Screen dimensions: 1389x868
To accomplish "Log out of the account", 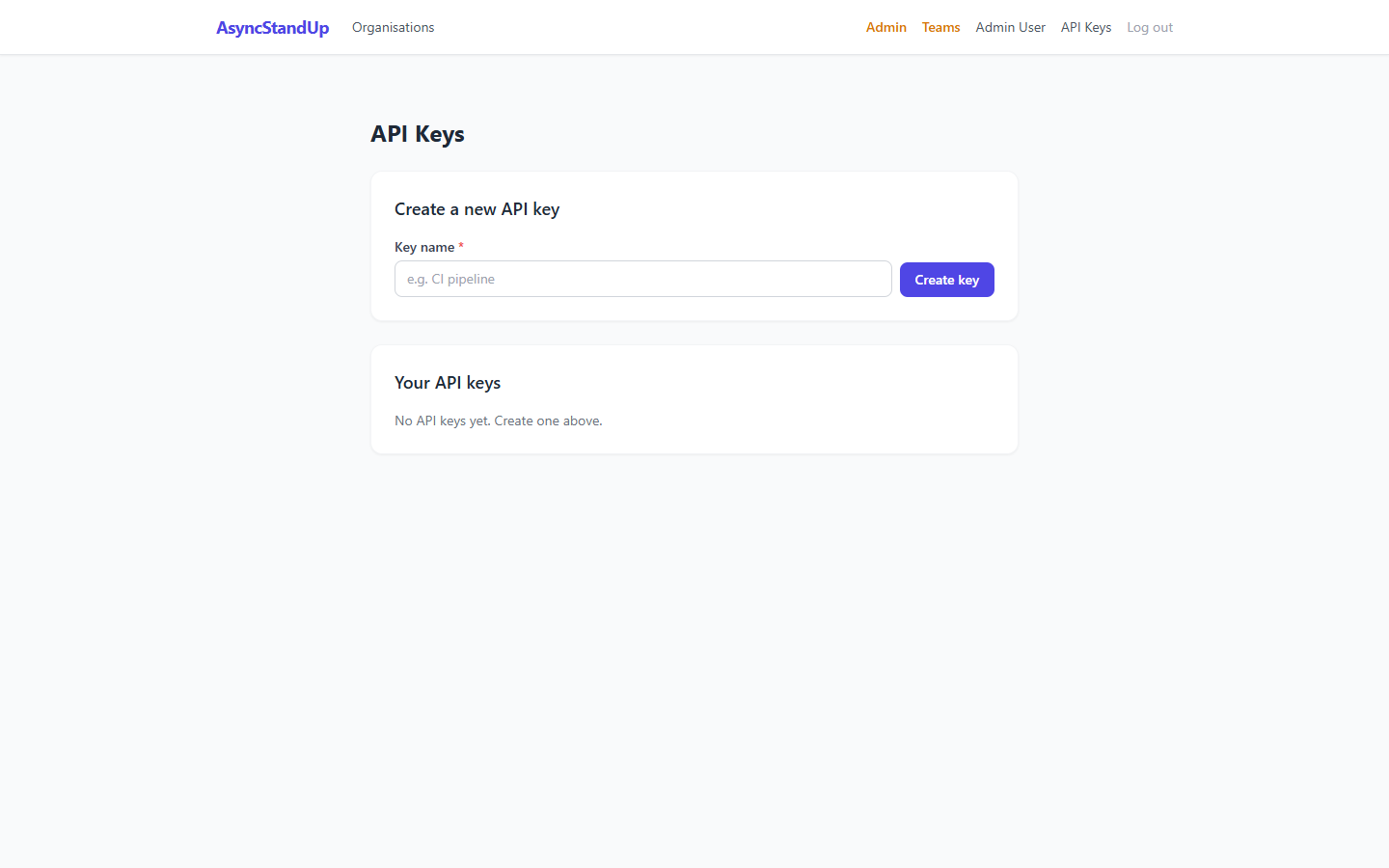I will click(x=1150, y=27).
